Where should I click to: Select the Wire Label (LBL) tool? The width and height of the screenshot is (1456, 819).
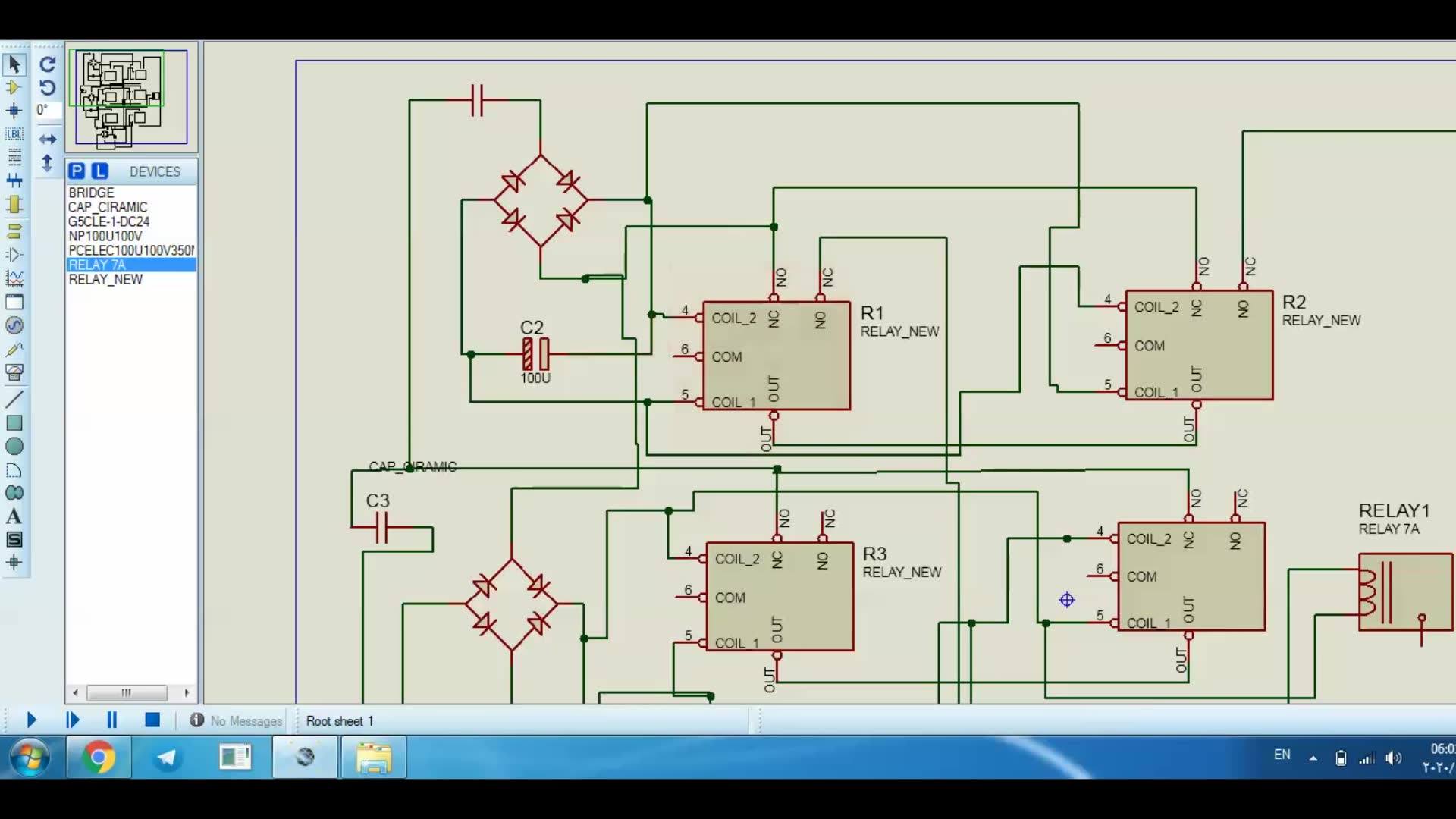(x=14, y=134)
